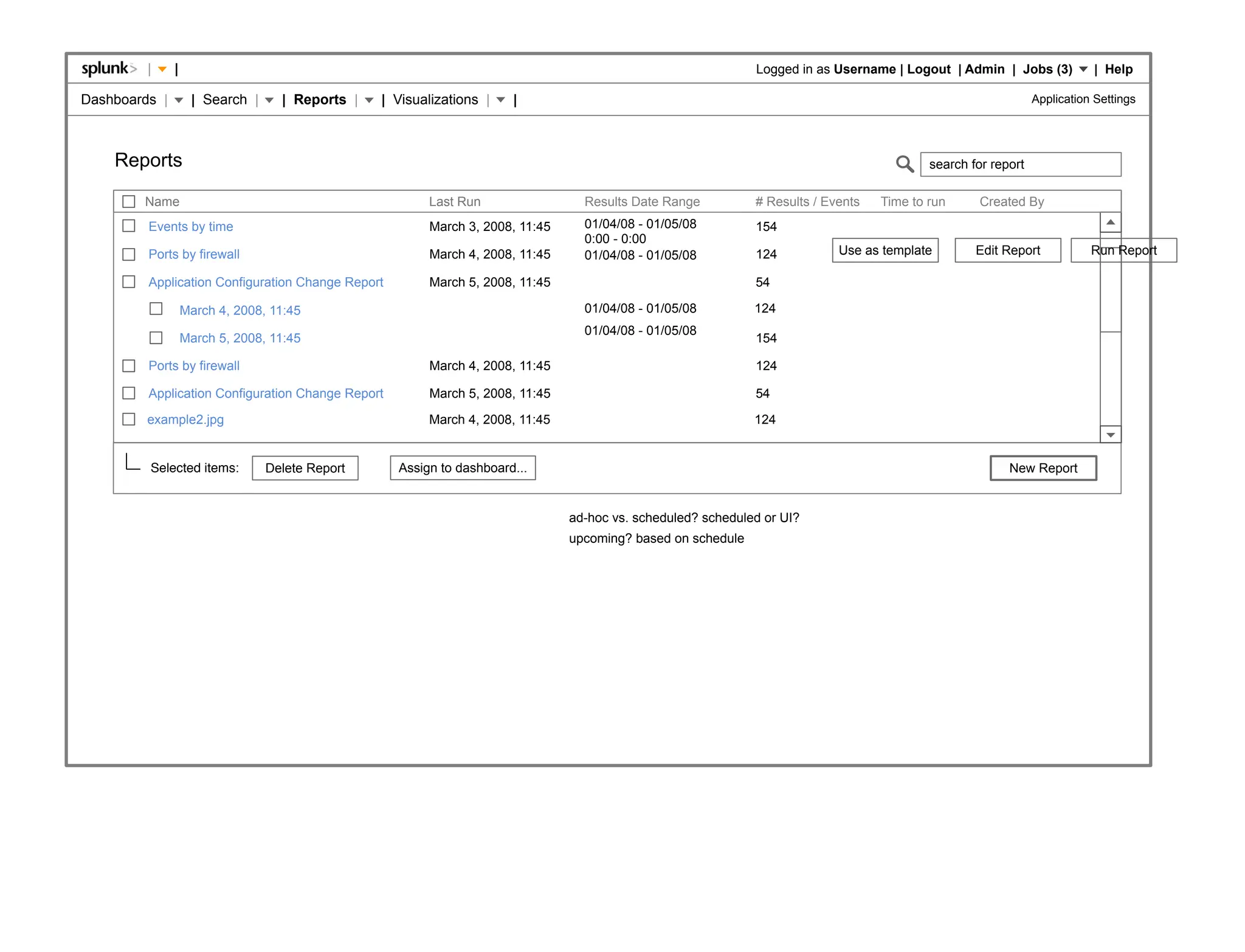This screenshot has height=952, width=1245.
Task: Open the Dashboards dropdown arrow
Action: pyautogui.click(x=178, y=100)
